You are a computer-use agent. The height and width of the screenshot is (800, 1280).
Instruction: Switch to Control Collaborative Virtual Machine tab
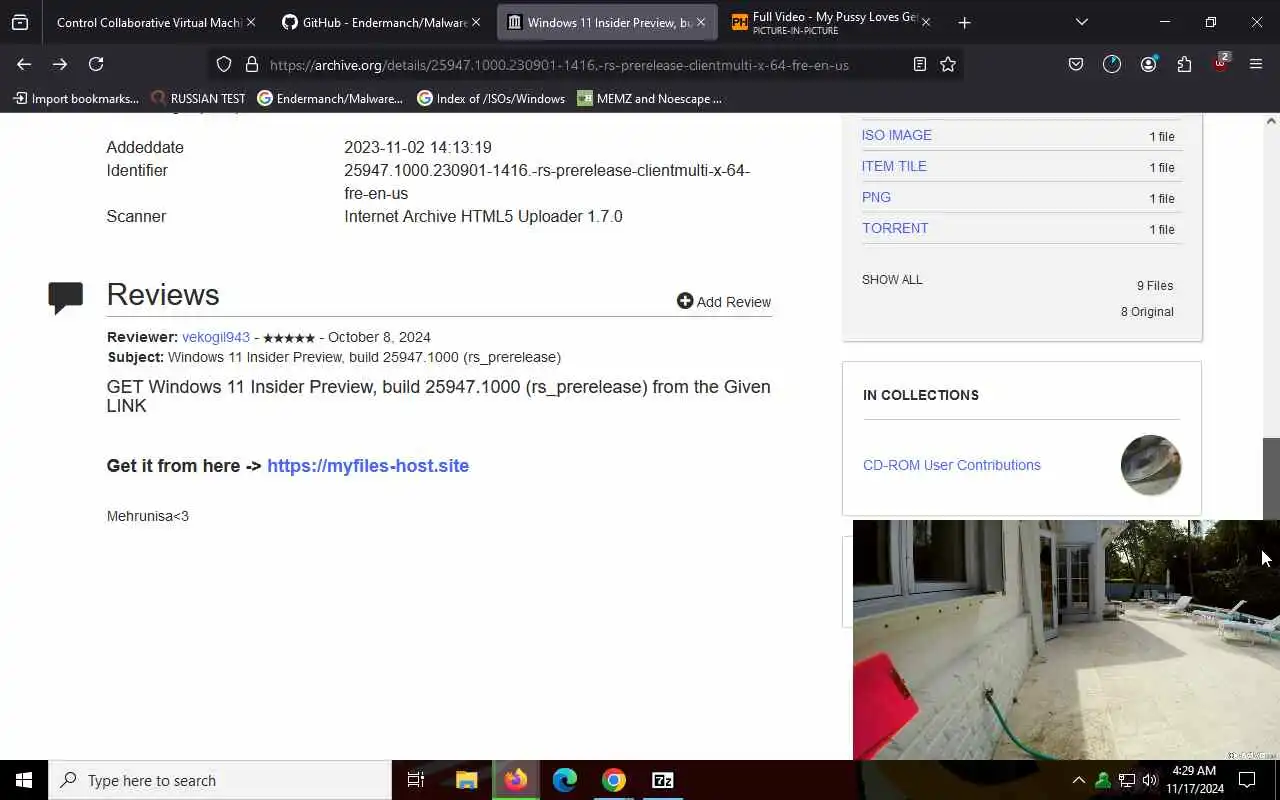pyautogui.click(x=148, y=22)
